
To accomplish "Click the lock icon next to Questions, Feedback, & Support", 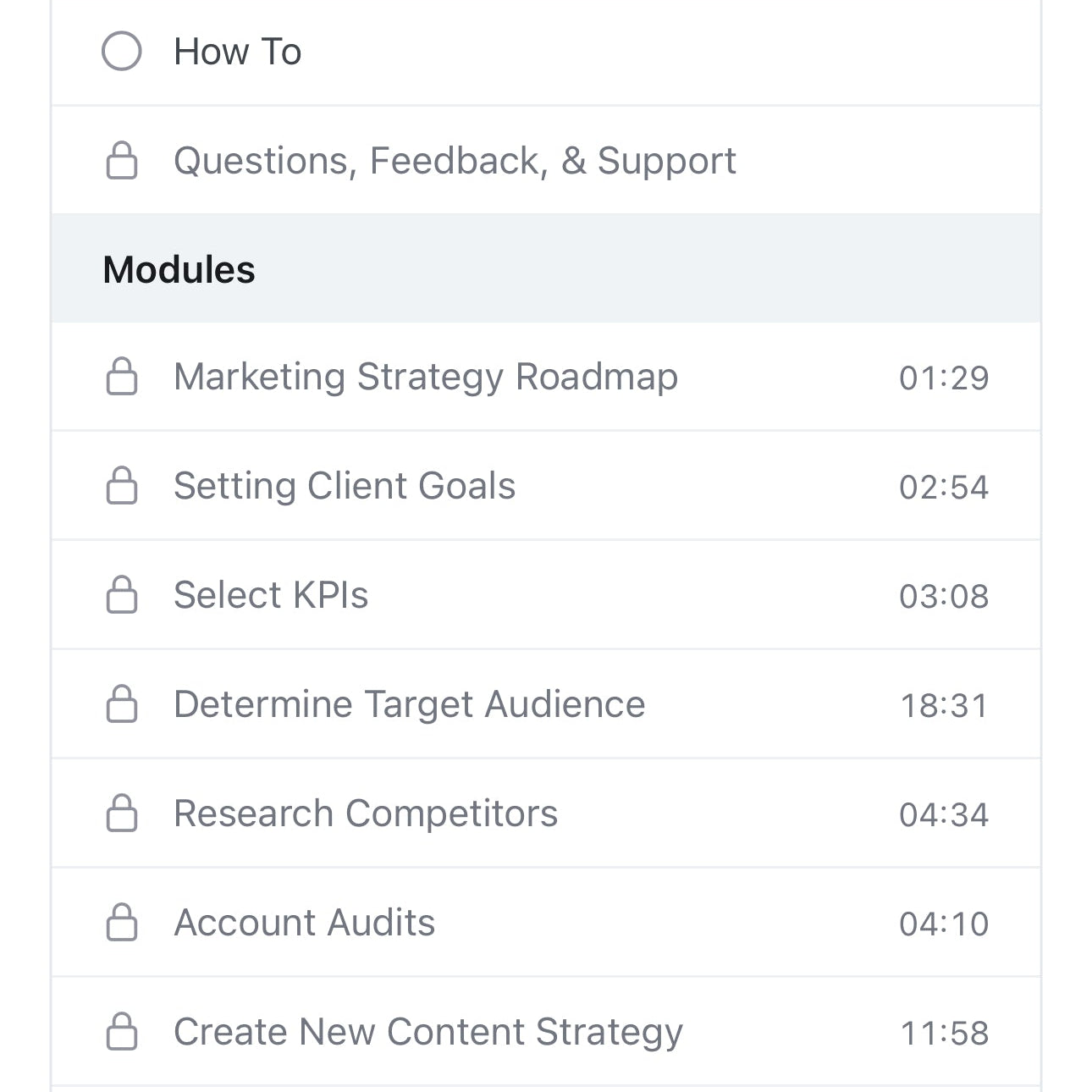I will (x=121, y=160).
